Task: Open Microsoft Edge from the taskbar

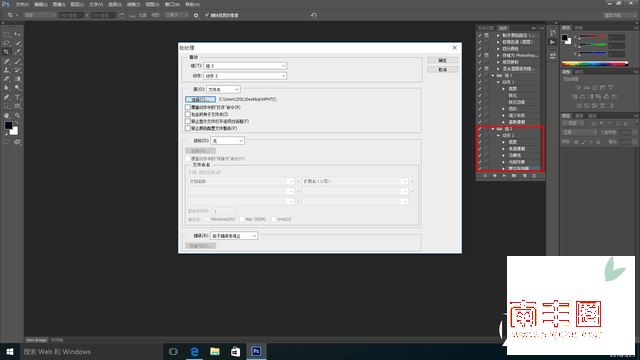Action: pos(194,351)
